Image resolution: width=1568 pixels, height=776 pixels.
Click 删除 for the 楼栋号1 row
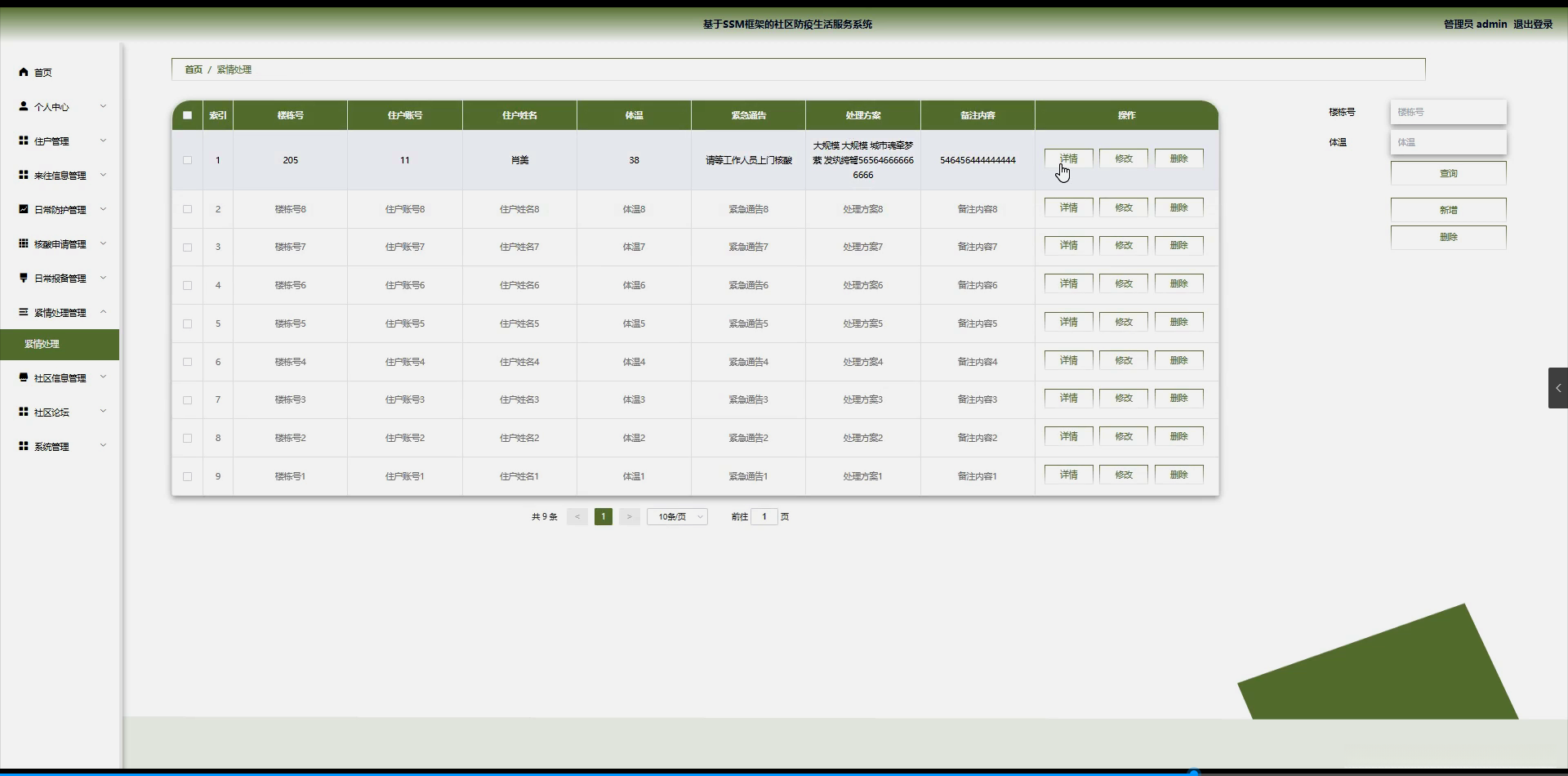point(1179,475)
